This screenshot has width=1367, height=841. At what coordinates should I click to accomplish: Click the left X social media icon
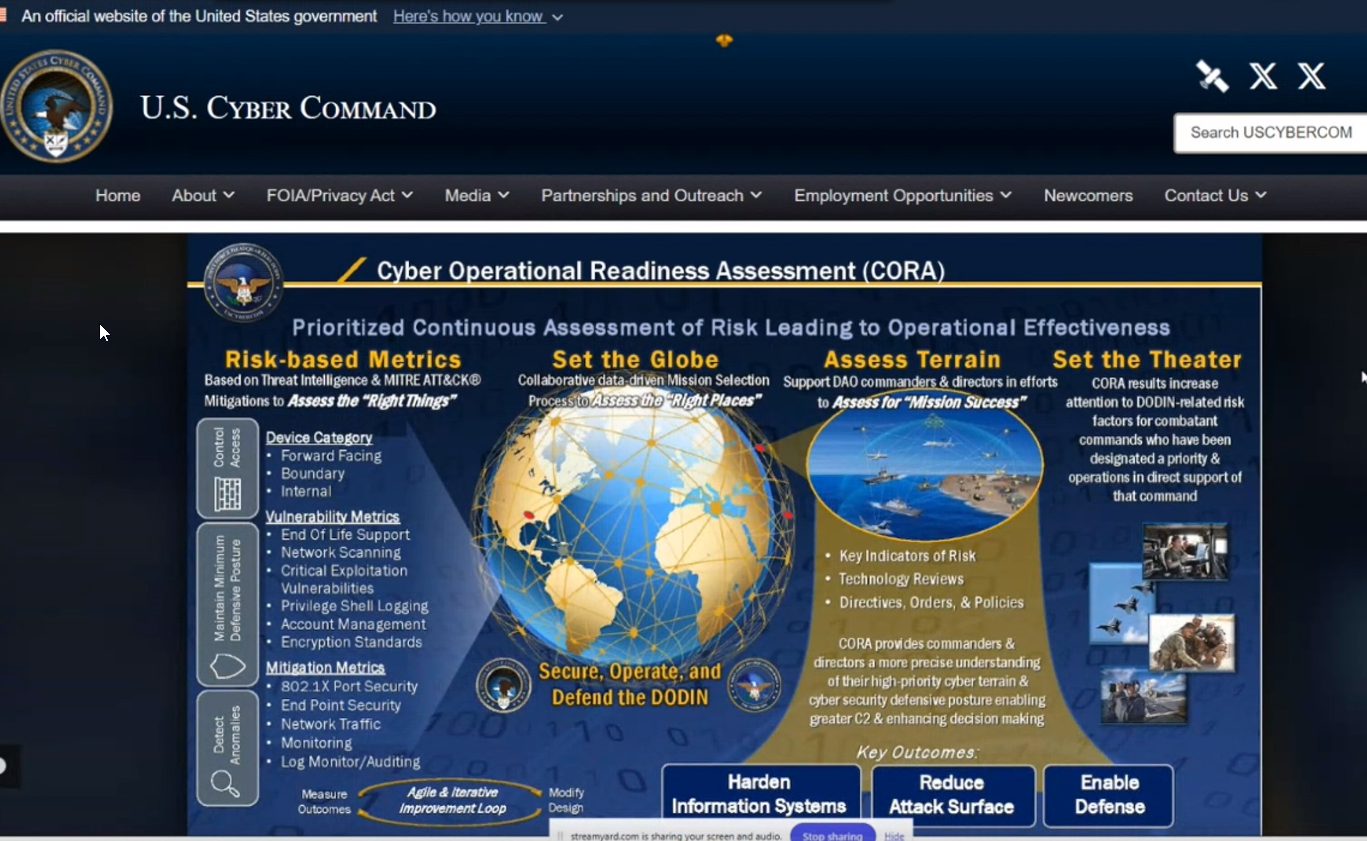click(1263, 76)
